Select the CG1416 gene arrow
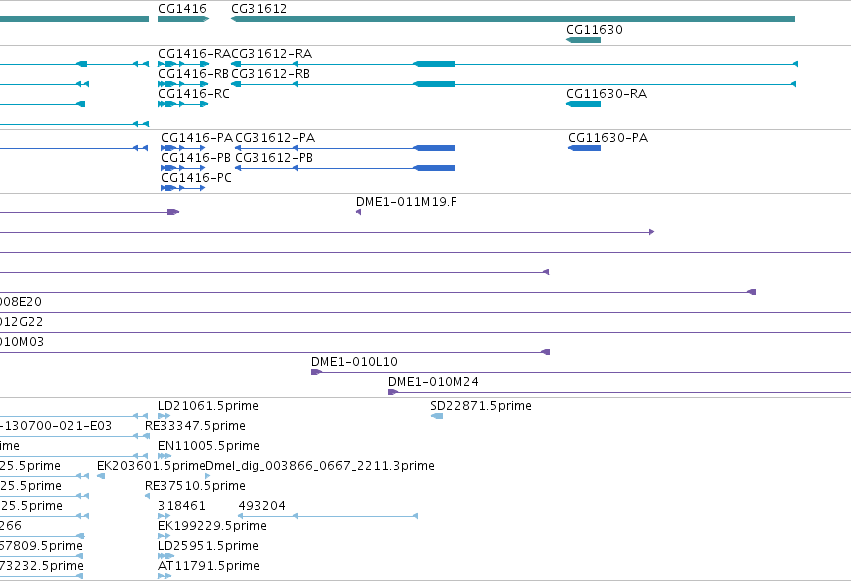 [x=183, y=19]
